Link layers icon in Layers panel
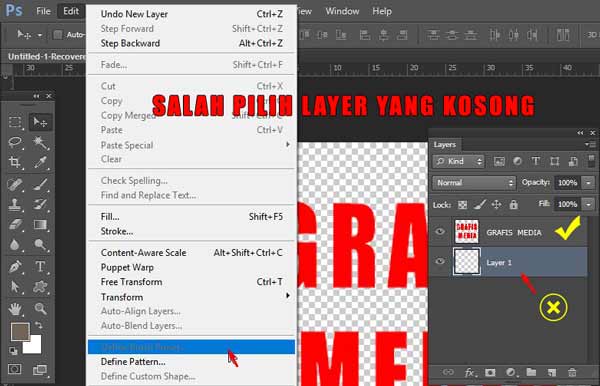 pyautogui.click(x=448, y=372)
